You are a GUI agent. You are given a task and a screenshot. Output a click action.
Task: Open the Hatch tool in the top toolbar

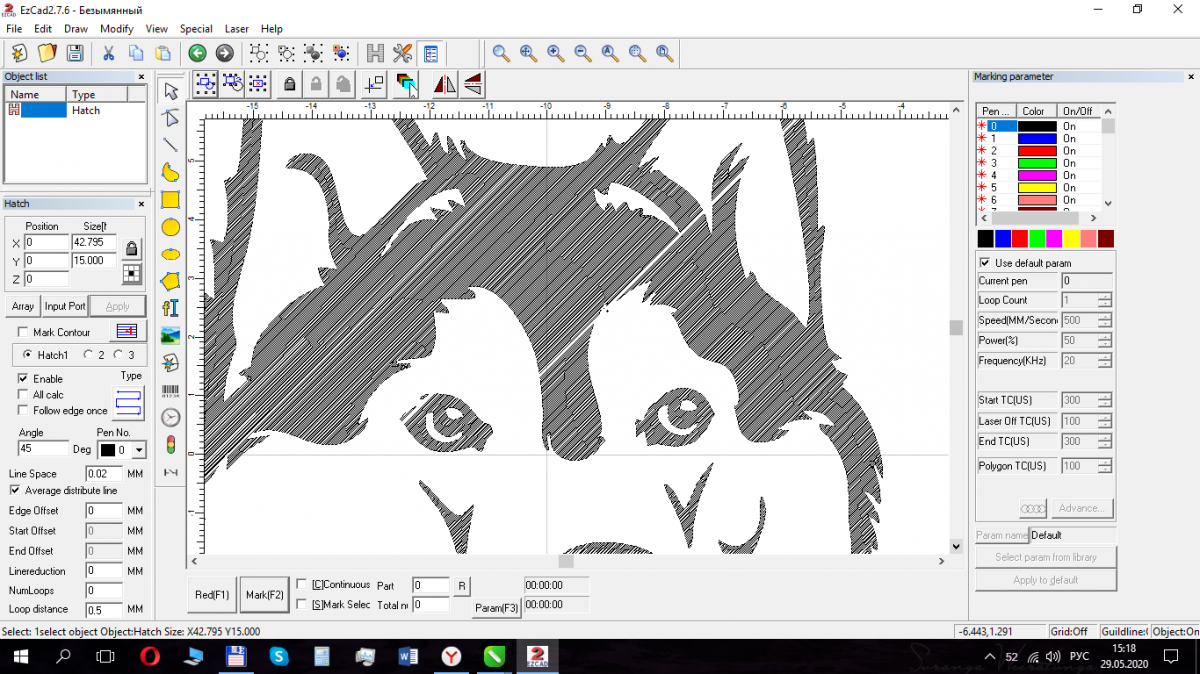click(376, 53)
